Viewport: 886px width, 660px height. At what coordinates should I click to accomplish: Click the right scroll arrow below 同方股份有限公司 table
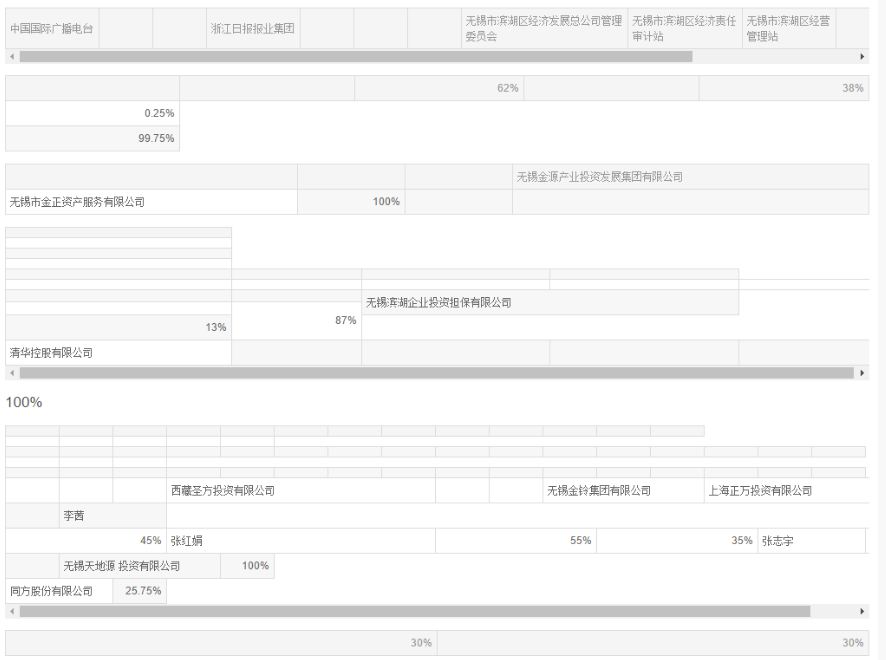pyautogui.click(x=862, y=611)
